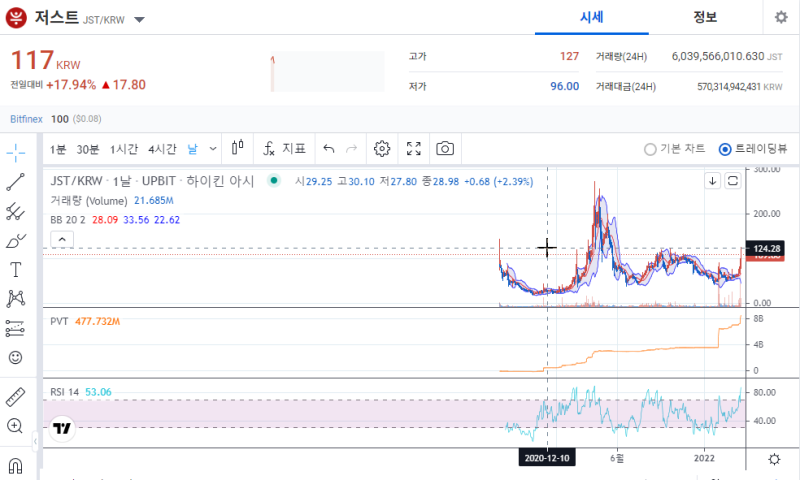Click the 124.28 price axis label

(x=766, y=248)
